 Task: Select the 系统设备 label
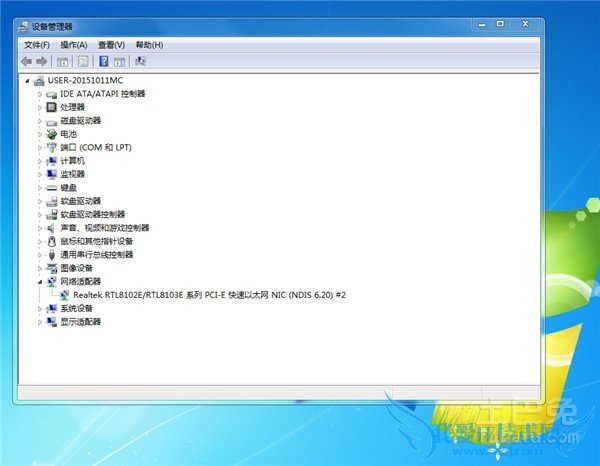click(77, 308)
